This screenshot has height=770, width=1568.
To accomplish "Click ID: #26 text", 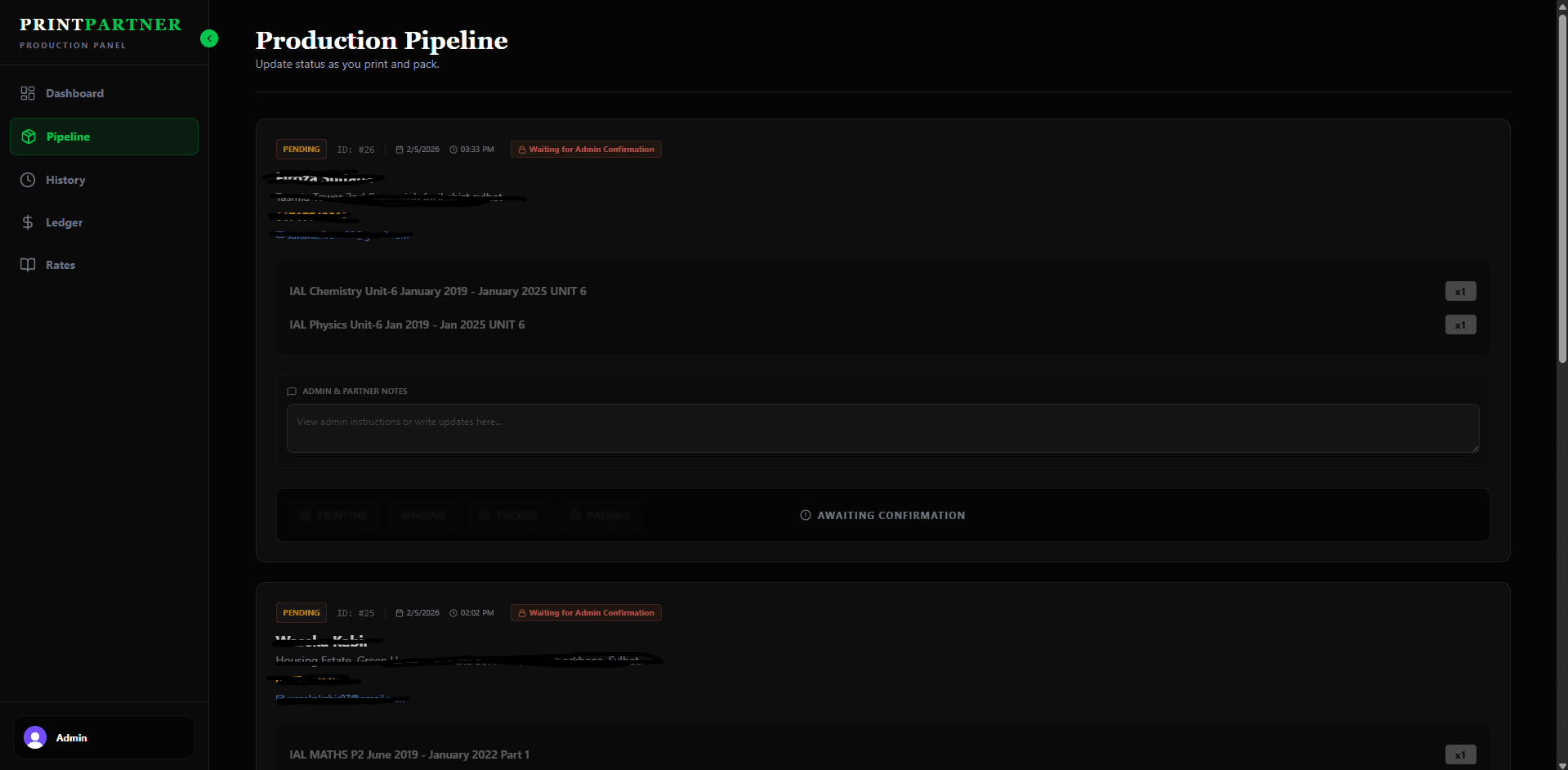I will [355, 150].
